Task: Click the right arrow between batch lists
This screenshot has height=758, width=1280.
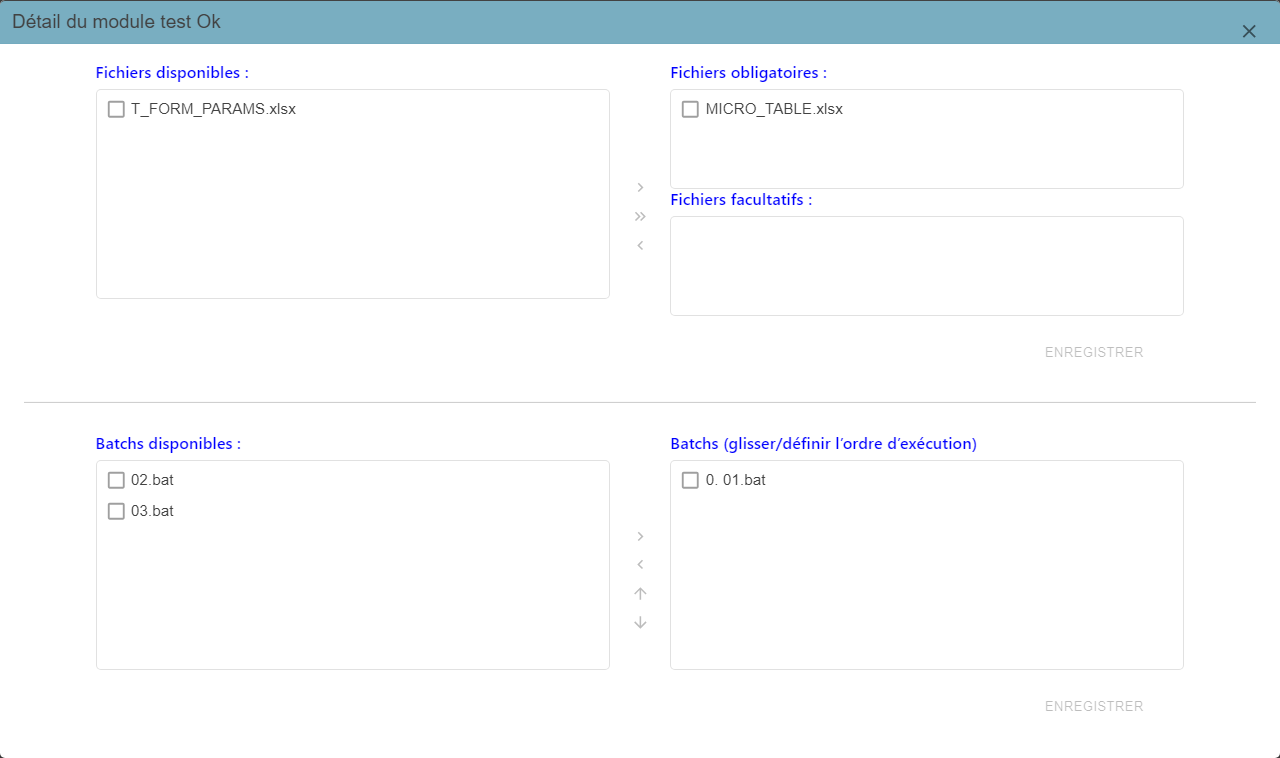Action: [640, 536]
